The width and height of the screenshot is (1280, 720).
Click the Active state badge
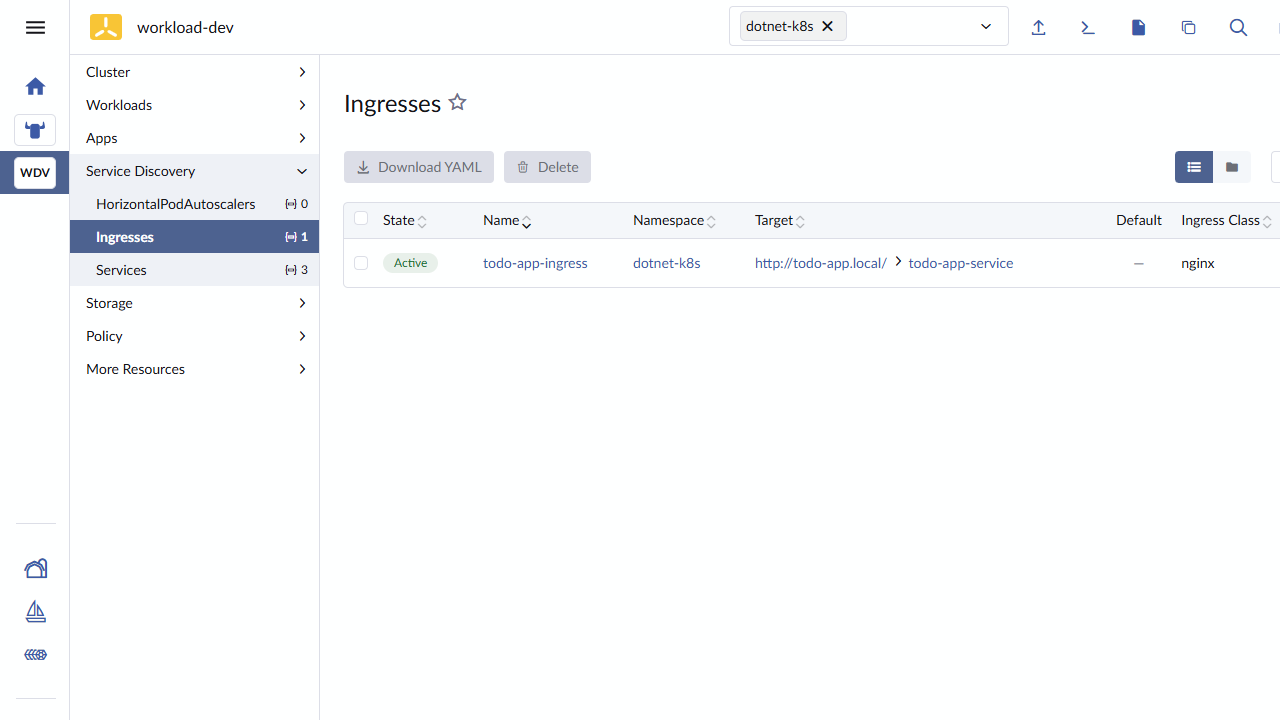pyautogui.click(x=410, y=263)
